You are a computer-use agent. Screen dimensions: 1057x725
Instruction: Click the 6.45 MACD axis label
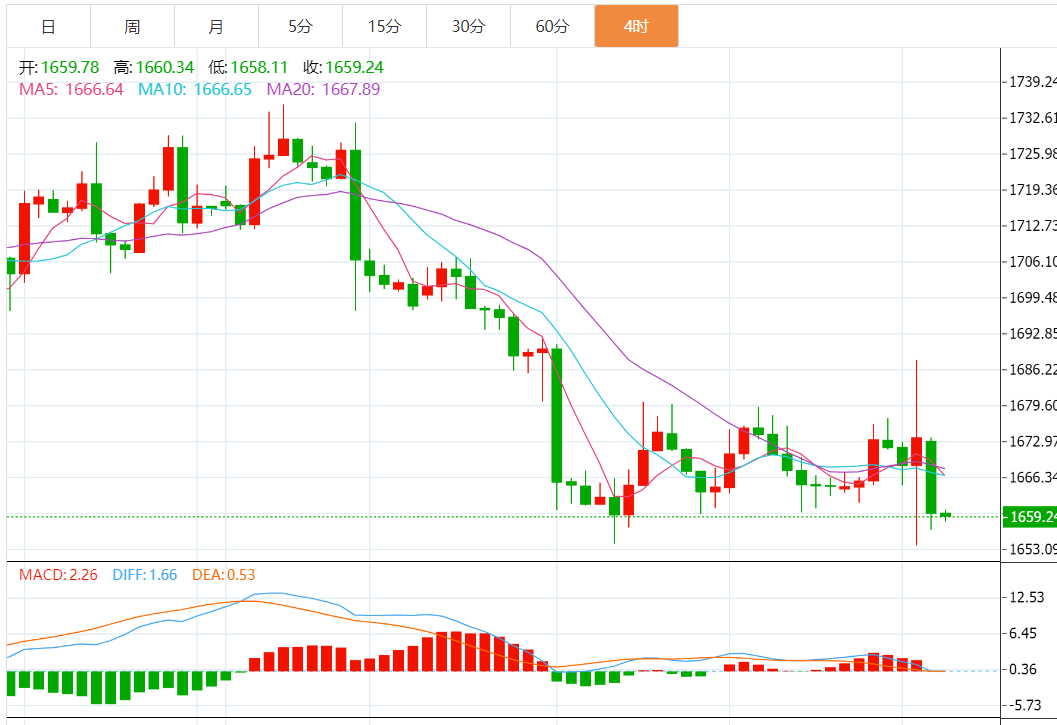point(1023,633)
